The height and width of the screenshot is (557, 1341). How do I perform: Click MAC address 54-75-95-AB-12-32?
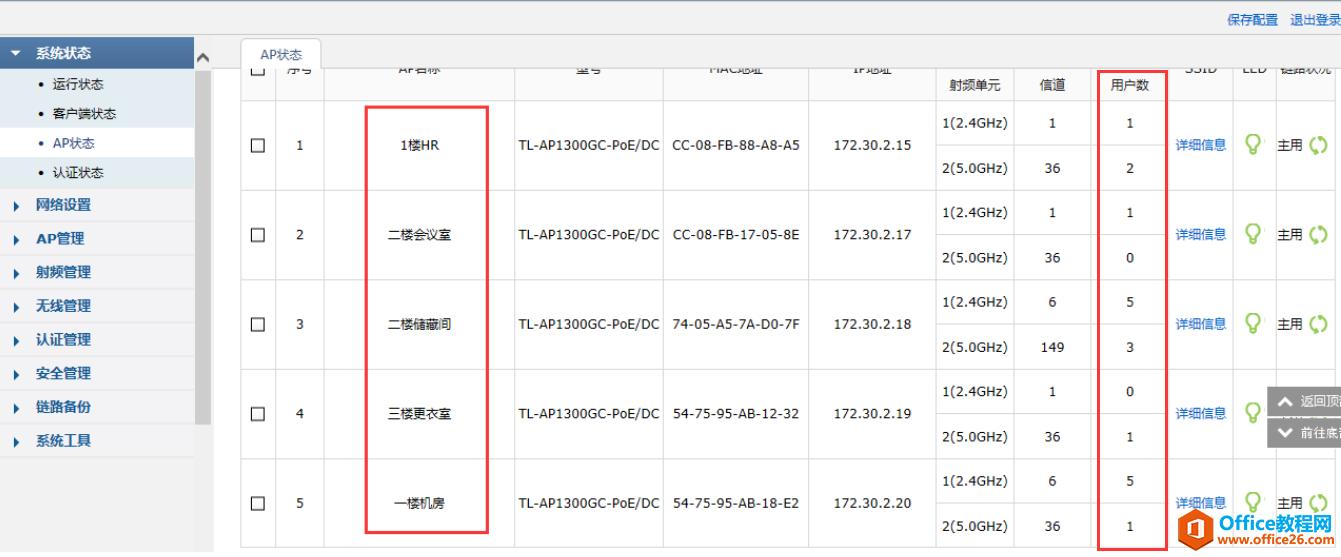[736, 414]
